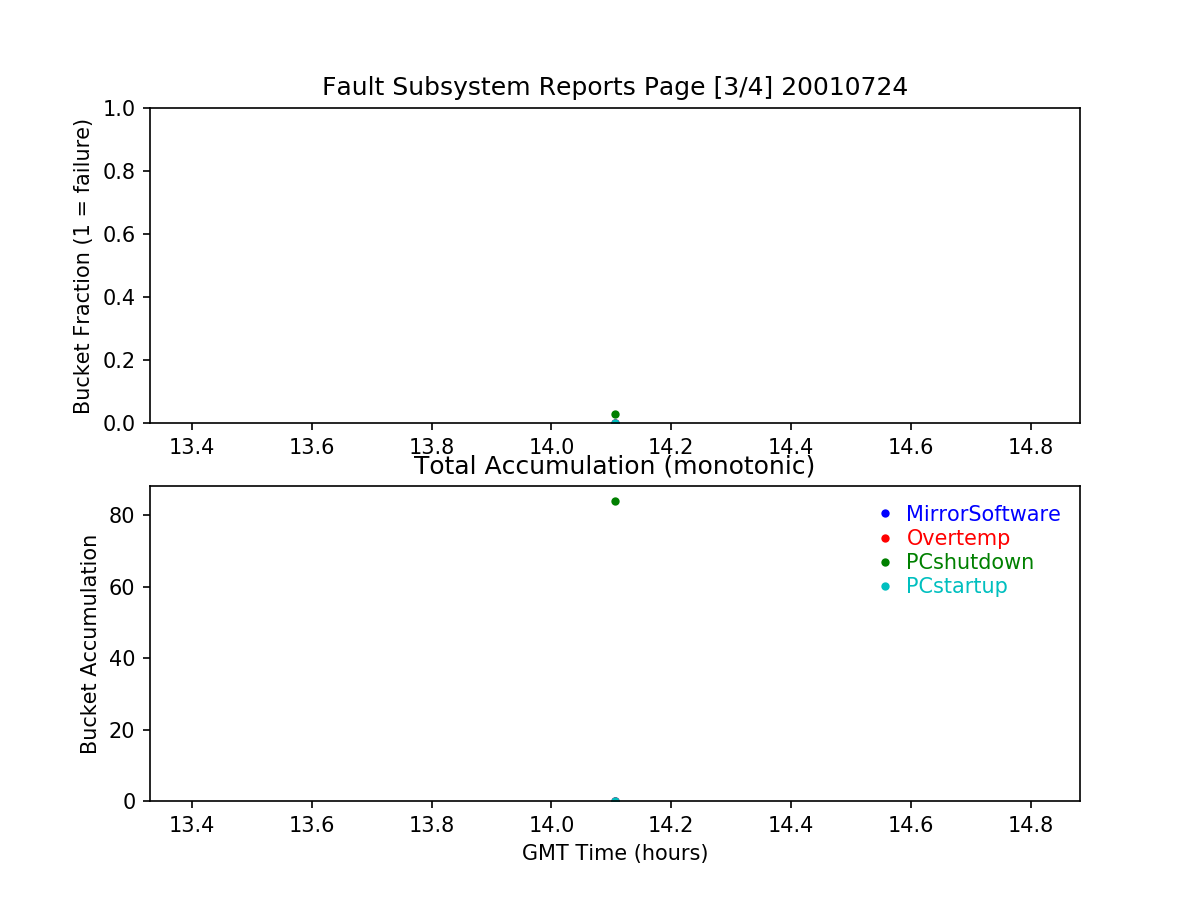Click the Bucket Accumulation y-axis label
The height and width of the screenshot is (900, 1200).
[89, 644]
